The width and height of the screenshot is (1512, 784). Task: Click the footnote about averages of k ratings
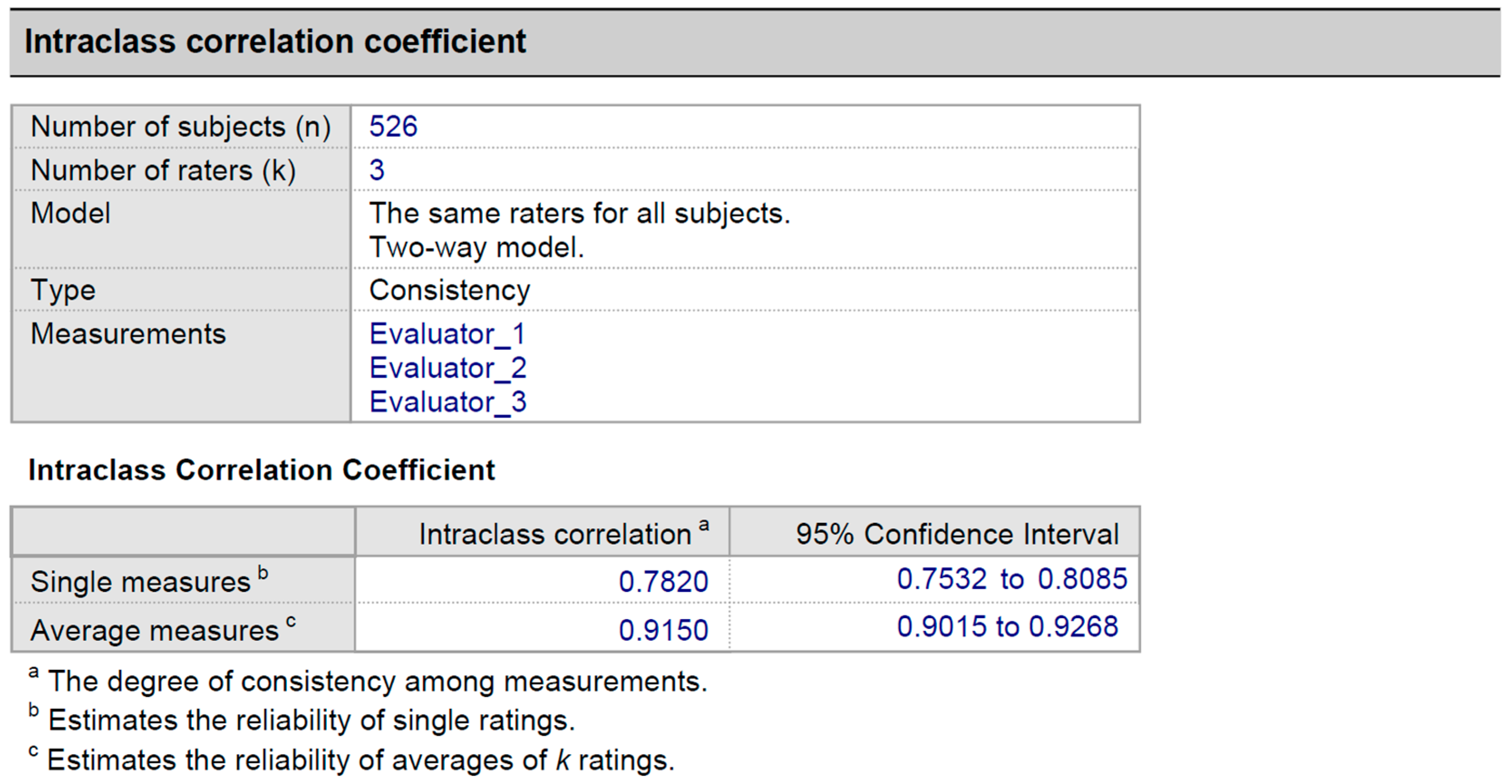pos(360,760)
